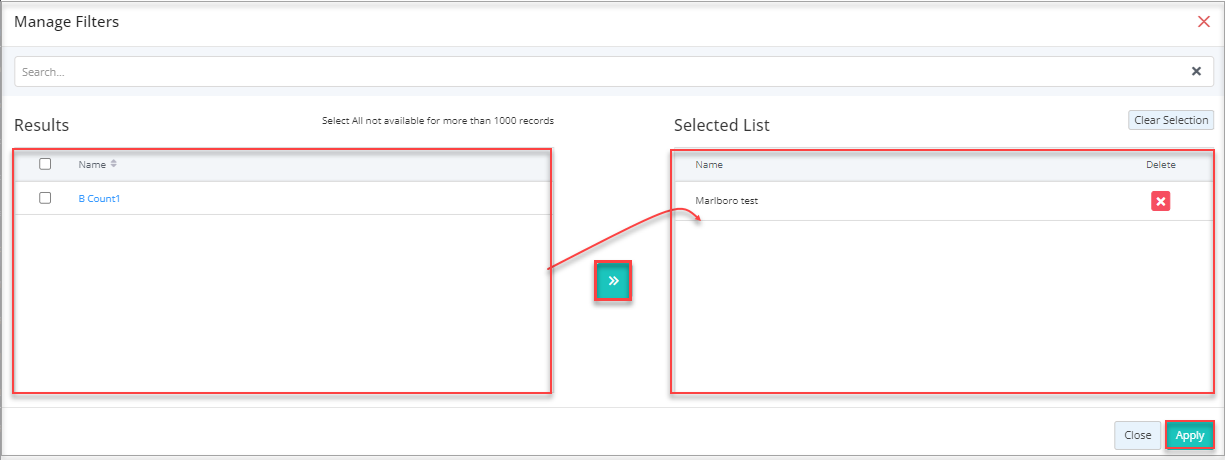Toggle the select-all checkbox in Results header
1225x460 pixels.
(45, 164)
